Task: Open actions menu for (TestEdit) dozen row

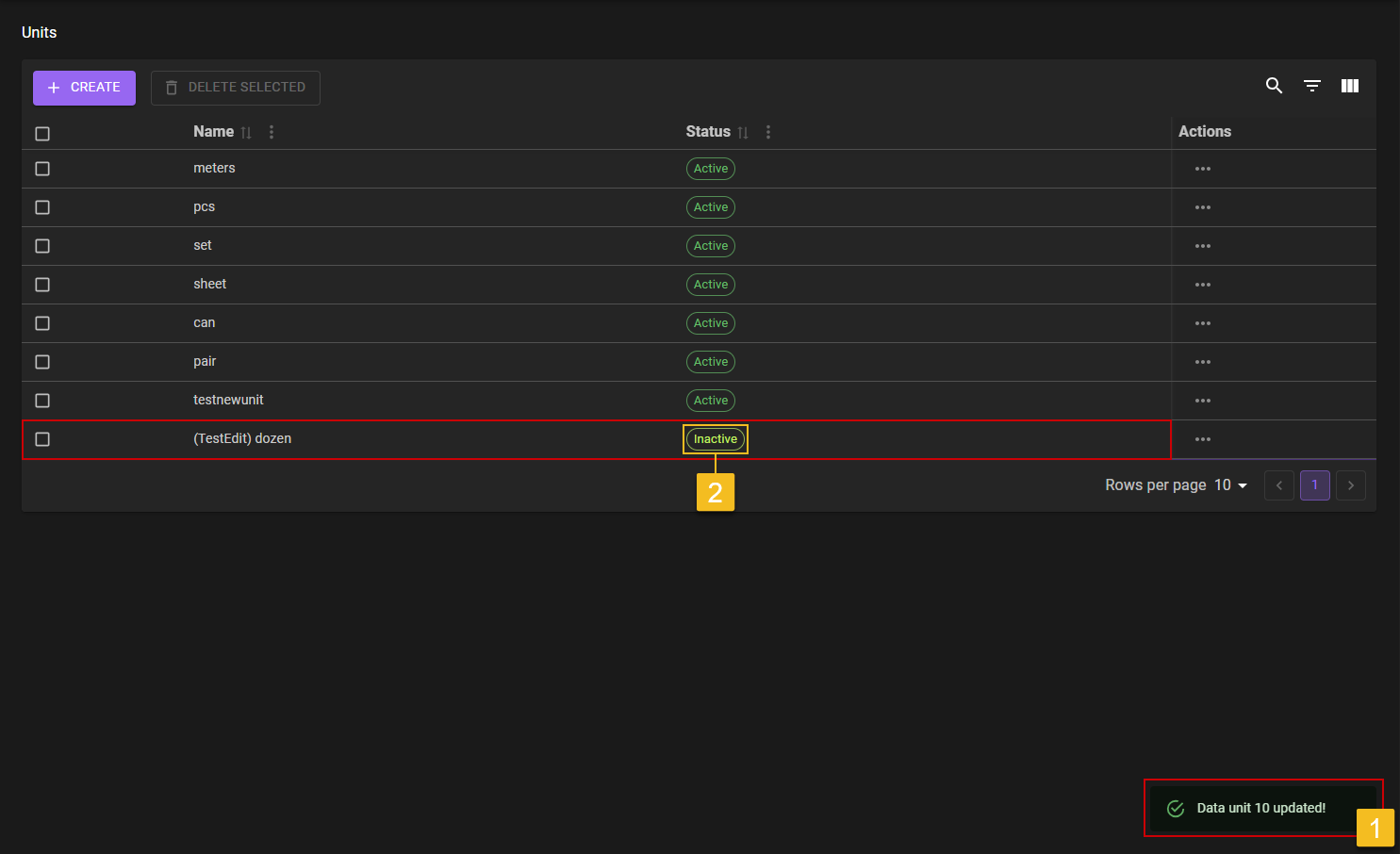Action: (x=1202, y=439)
